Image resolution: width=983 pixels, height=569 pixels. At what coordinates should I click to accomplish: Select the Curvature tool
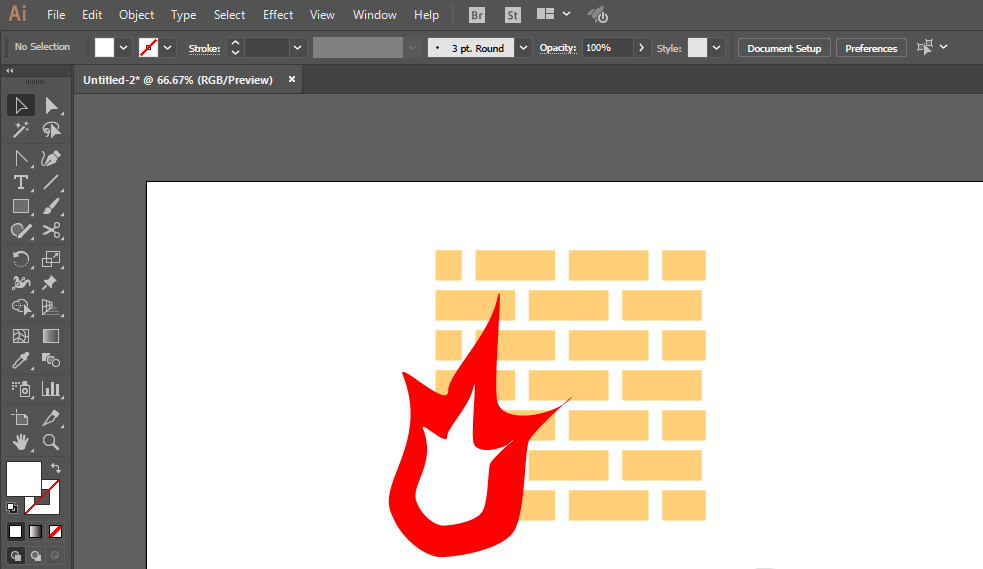51,158
